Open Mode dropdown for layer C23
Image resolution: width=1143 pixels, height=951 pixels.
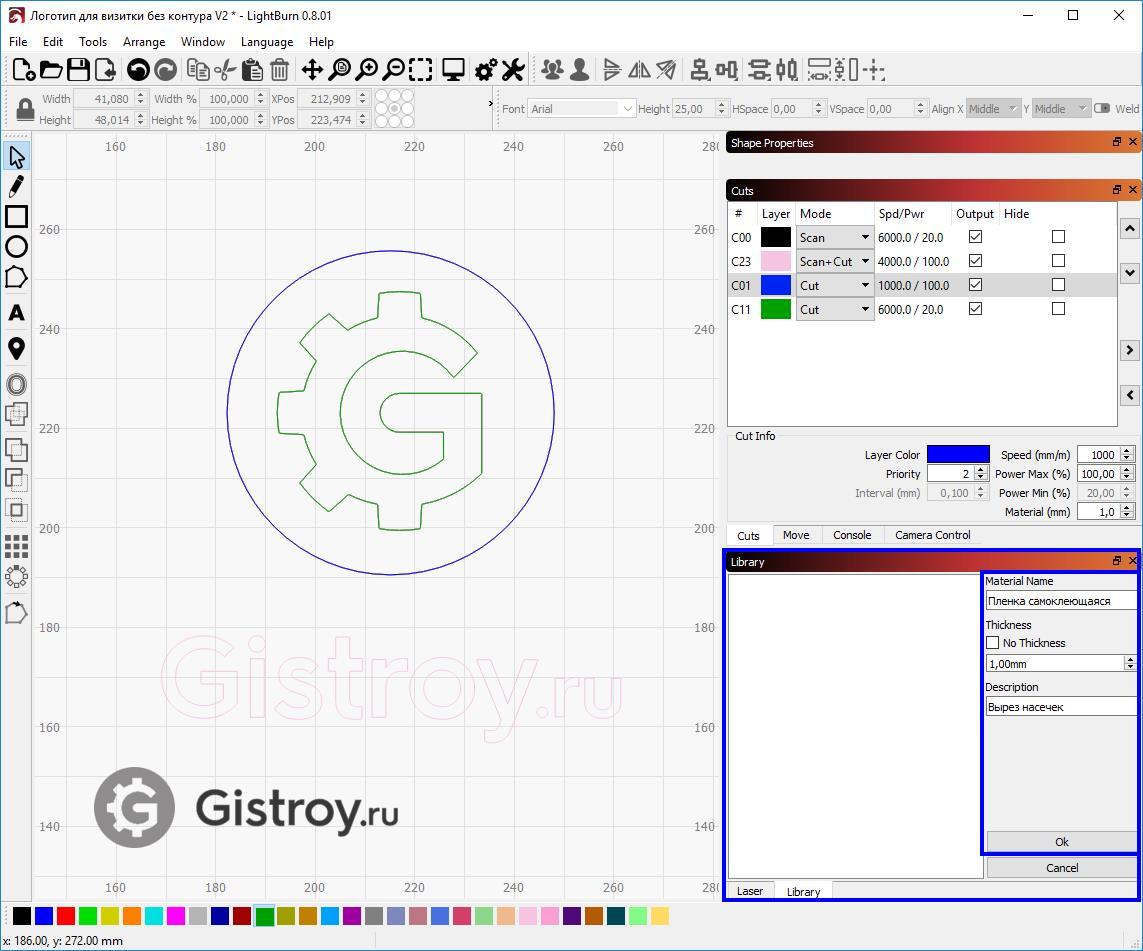click(x=835, y=262)
